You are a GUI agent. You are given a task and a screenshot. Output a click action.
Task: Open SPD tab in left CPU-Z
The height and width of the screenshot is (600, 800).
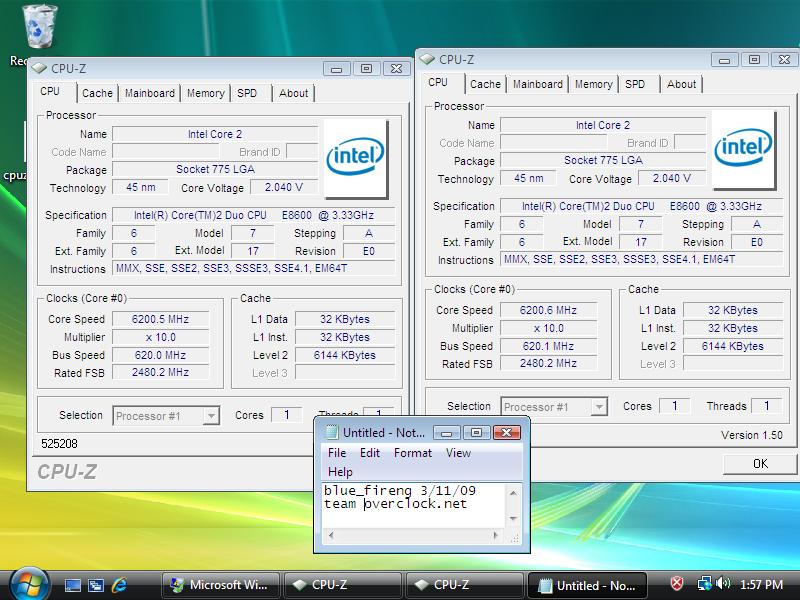click(247, 93)
